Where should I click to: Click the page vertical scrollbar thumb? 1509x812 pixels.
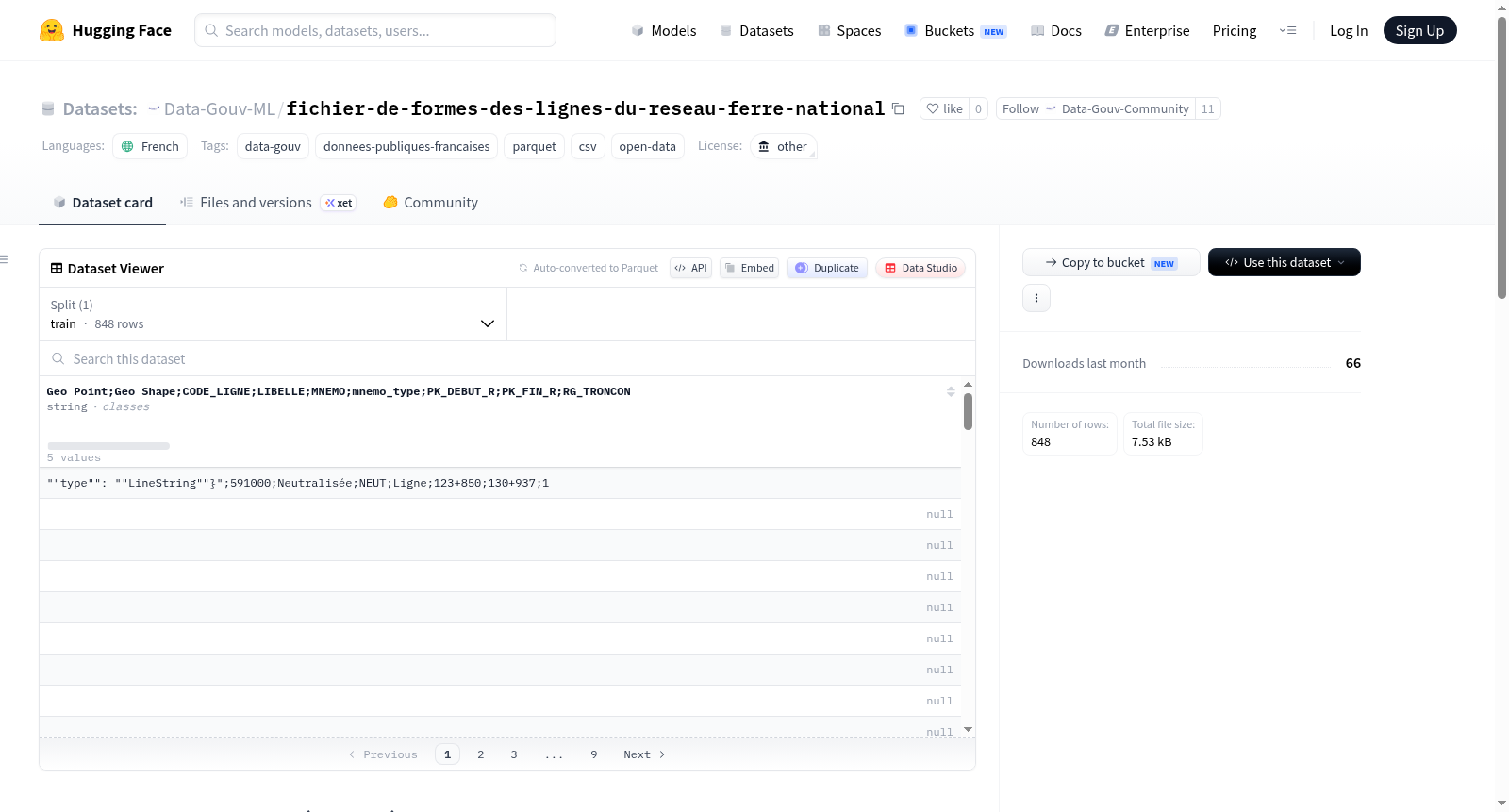[1501, 158]
